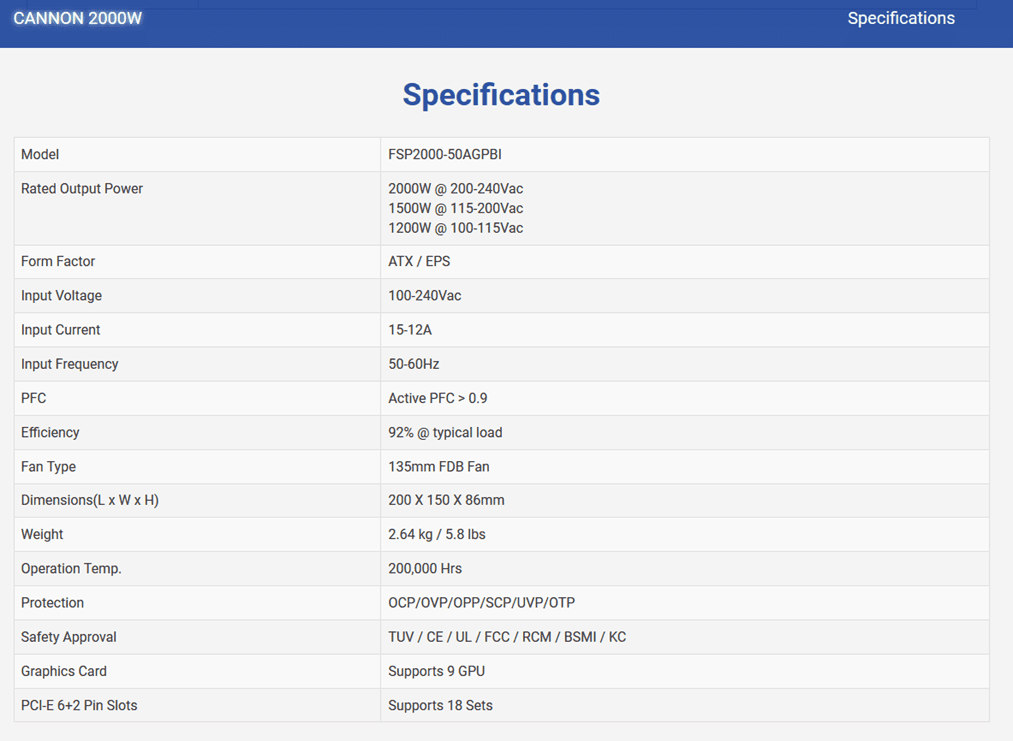The height and width of the screenshot is (741, 1013).
Task: Click the 135mm FDB Fan value
Action: pyautogui.click(x=439, y=466)
